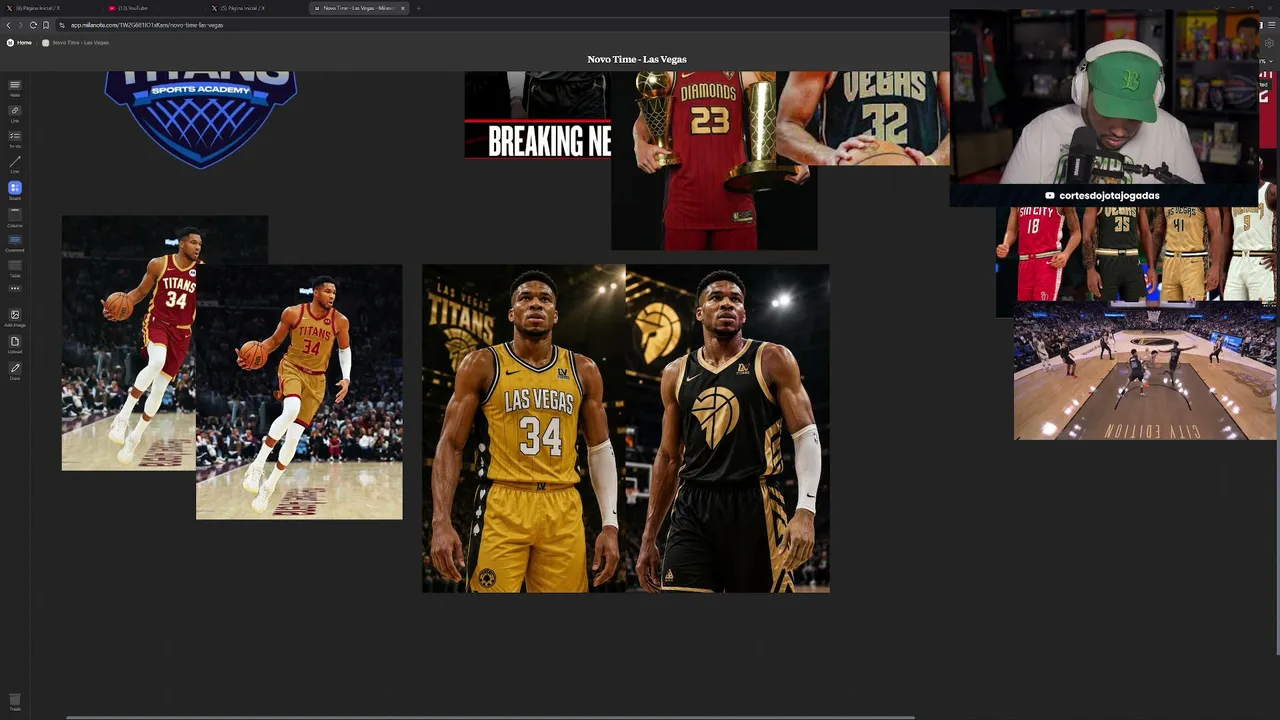Add a To-do list from sidebar
The height and width of the screenshot is (720, 1280).
click(x=15, y=138)
